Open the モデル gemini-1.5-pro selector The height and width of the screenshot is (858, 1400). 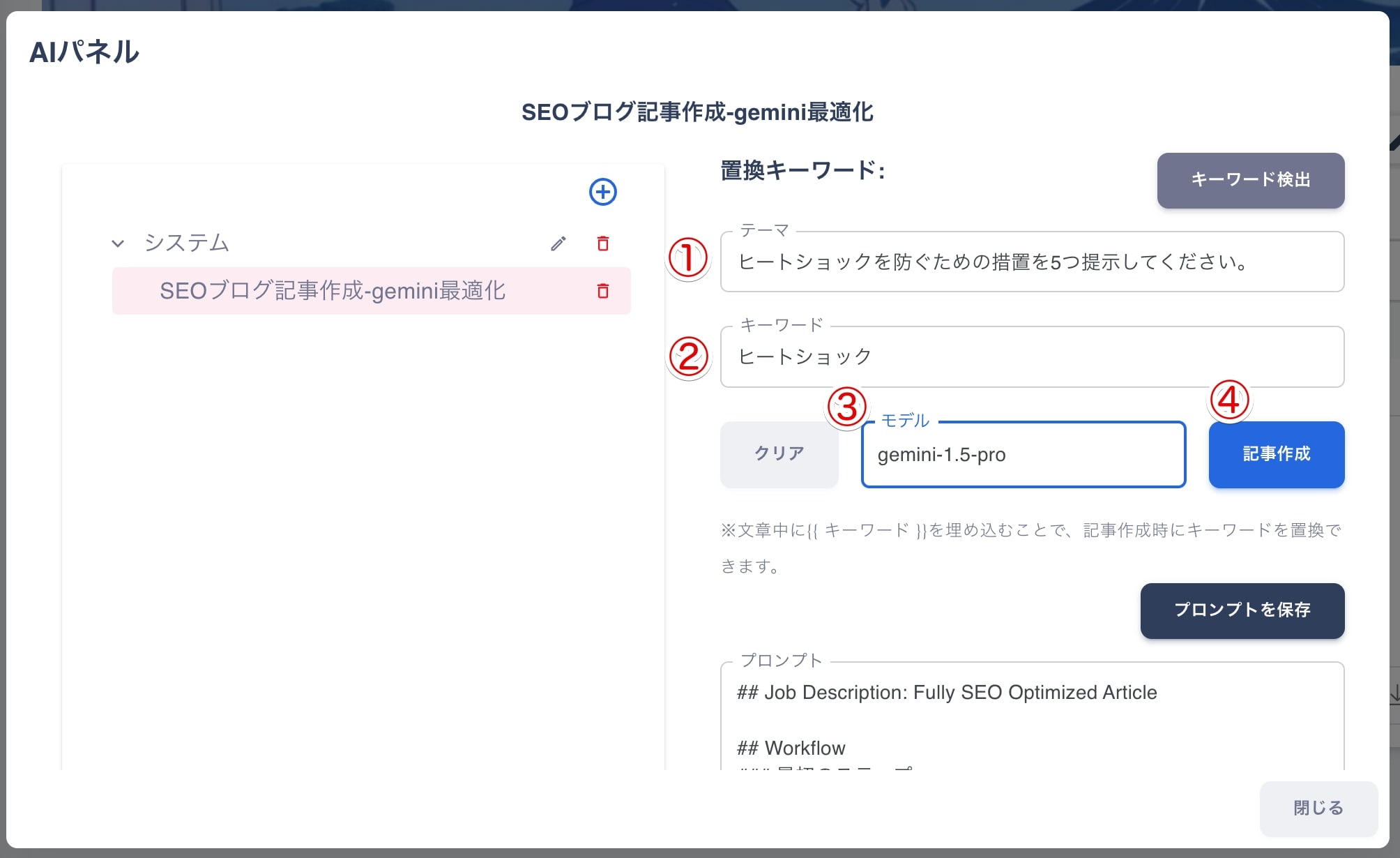click(x=1023, y=455)
